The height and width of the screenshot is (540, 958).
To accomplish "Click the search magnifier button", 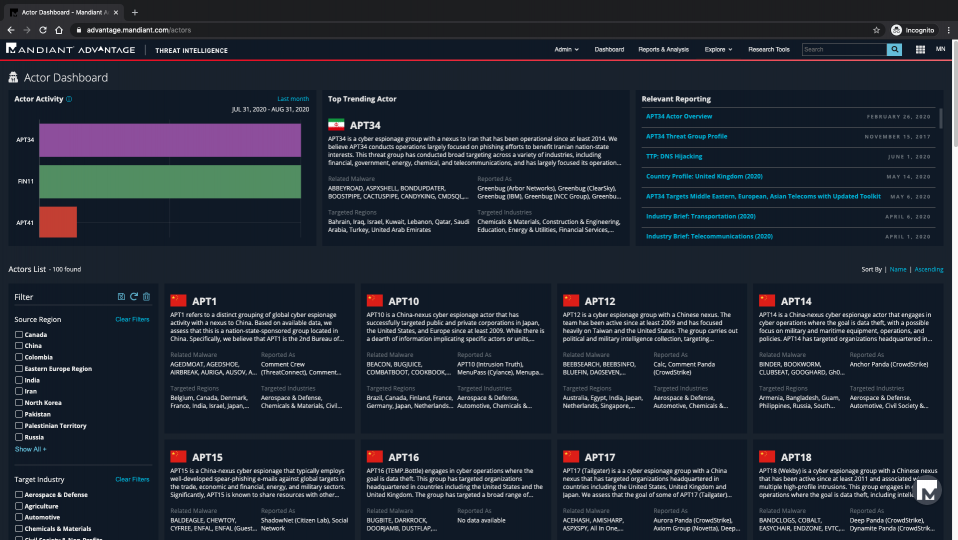I will coord(894,49).
